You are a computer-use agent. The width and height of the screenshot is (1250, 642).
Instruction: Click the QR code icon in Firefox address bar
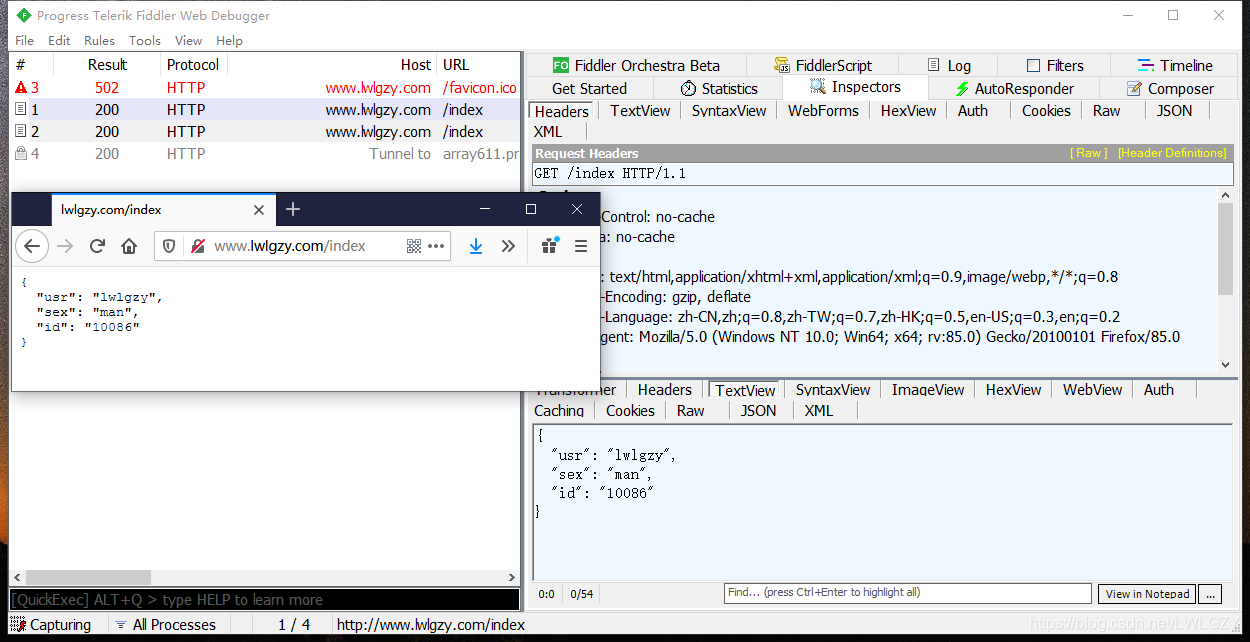click(414, 246)
